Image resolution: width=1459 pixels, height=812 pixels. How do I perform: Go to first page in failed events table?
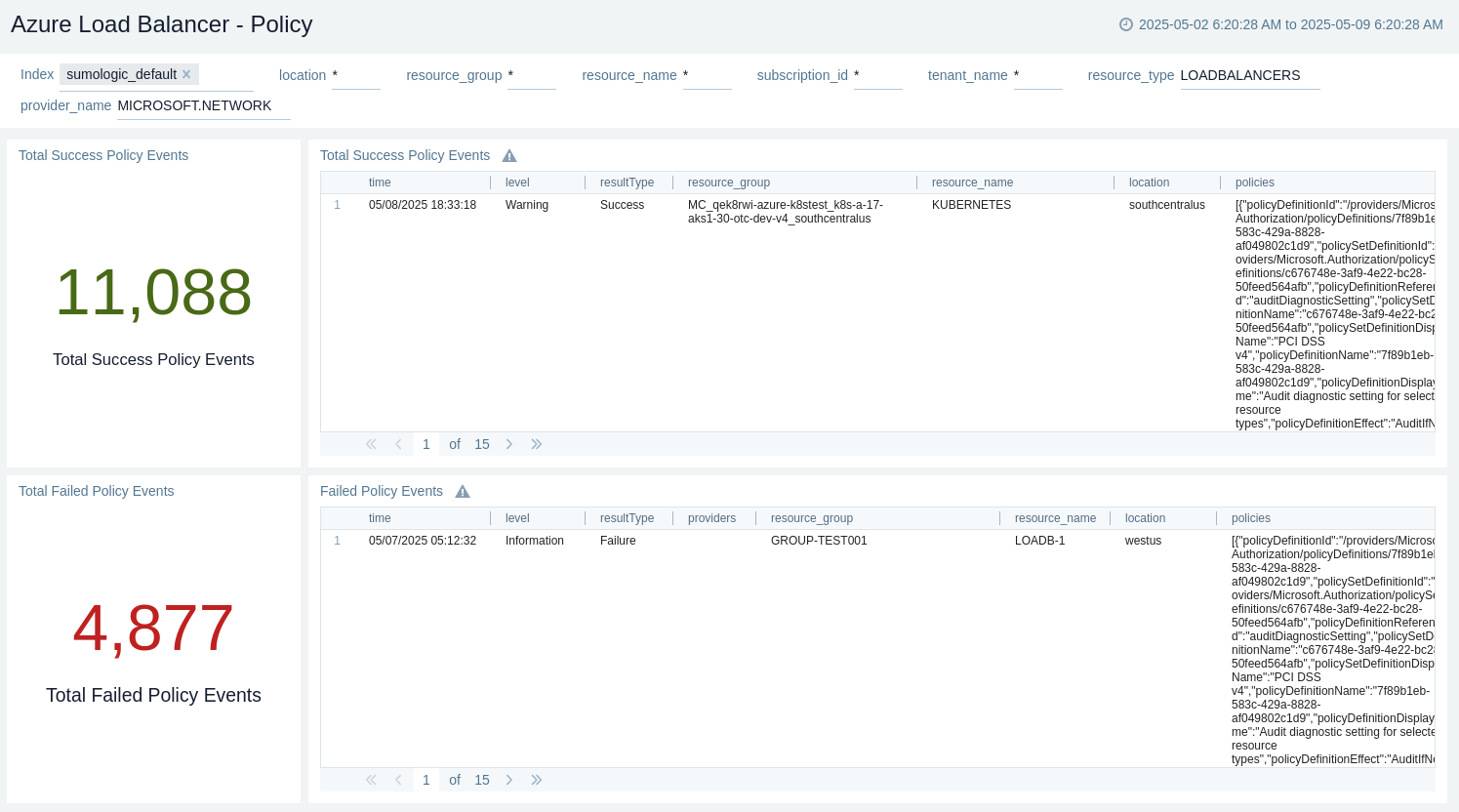coord(371,780)
